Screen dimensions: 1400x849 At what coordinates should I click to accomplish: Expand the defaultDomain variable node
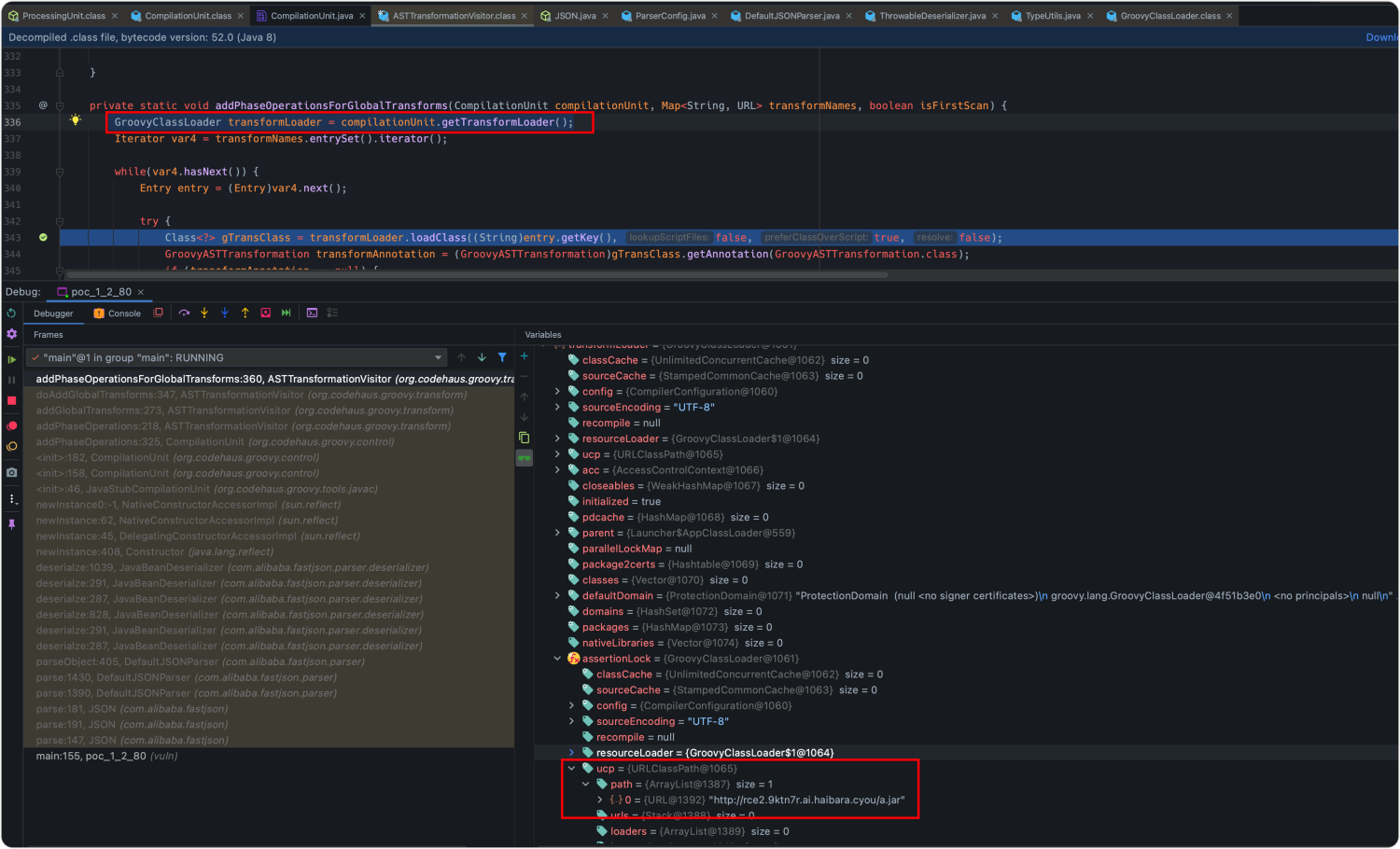click(557, 595)
